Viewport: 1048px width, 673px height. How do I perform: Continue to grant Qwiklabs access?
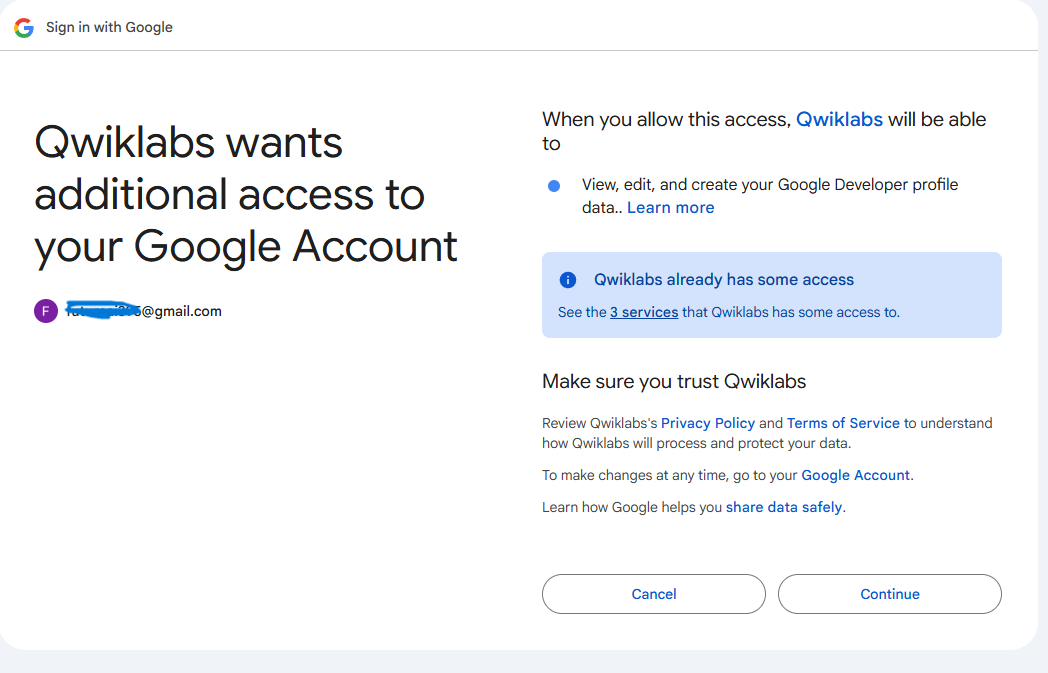tap(890, 594)
